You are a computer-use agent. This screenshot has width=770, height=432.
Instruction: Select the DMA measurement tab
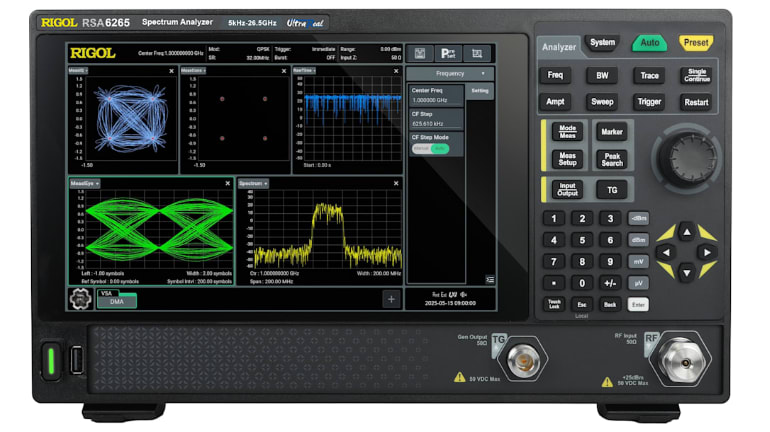pyautogui.click(x=117, y=301)
